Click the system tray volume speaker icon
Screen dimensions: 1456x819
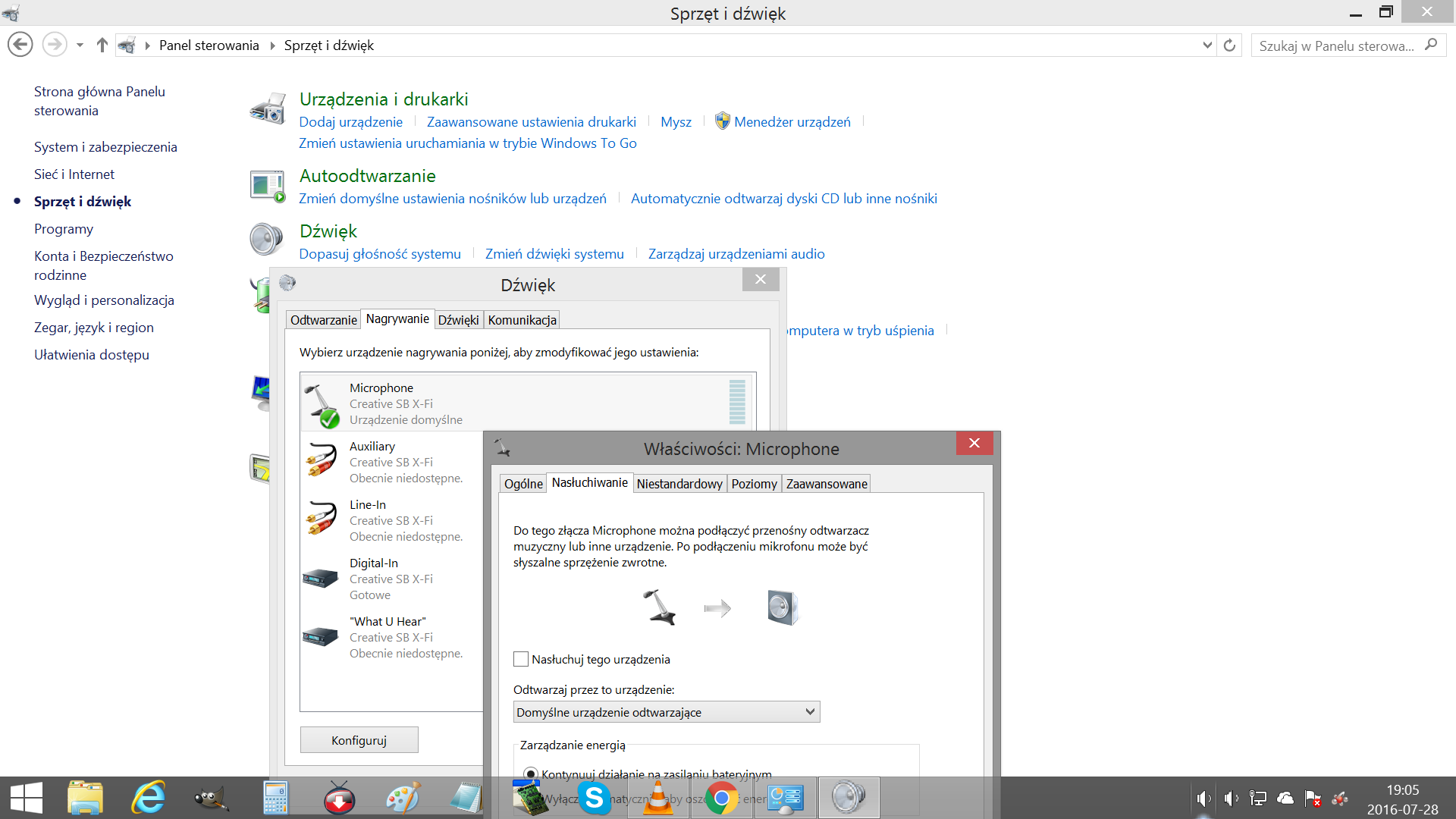click(x=1203, y=798)
